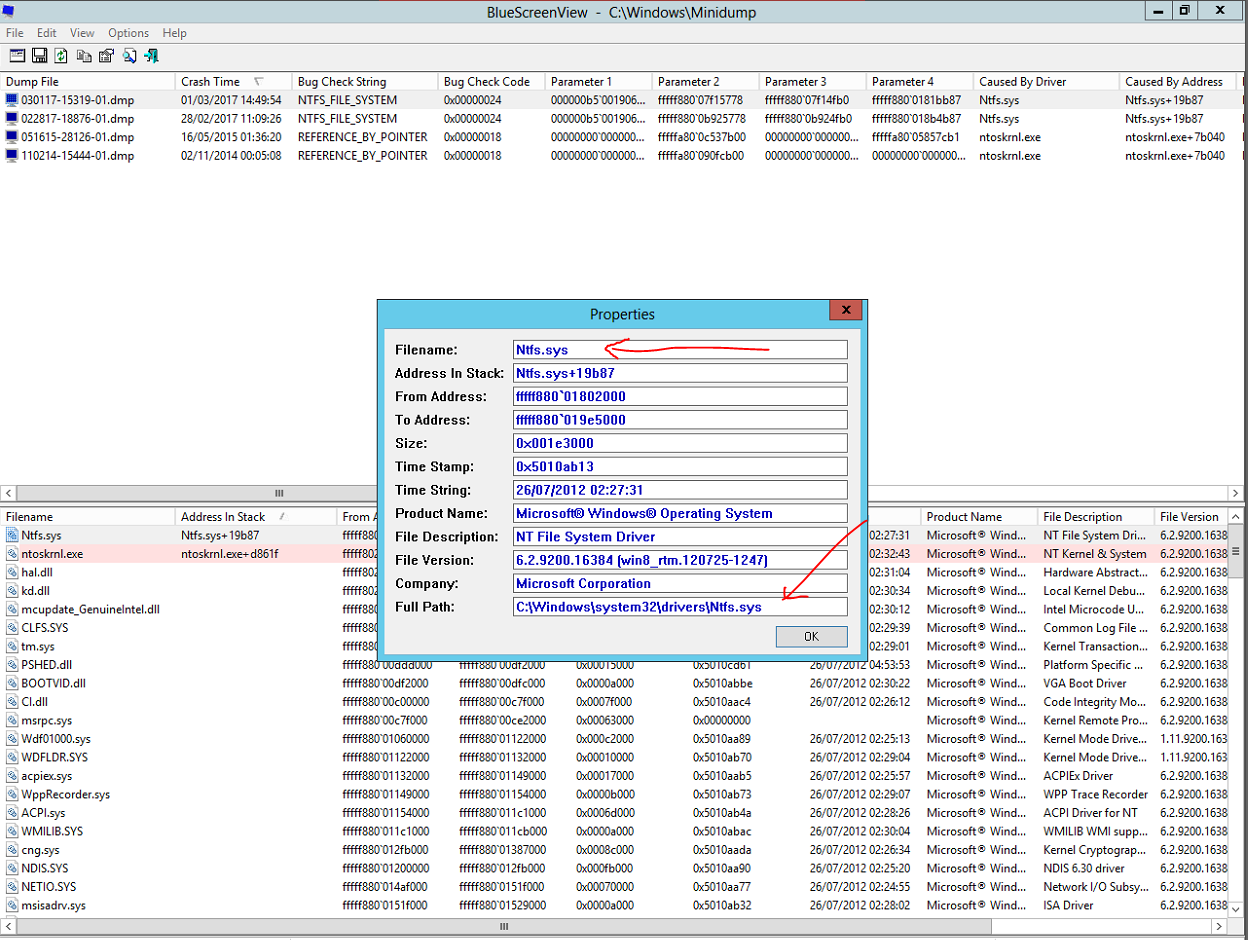Open the Help menu
Viewport: 1248px width, 940px height.
[x=174, y=33]
